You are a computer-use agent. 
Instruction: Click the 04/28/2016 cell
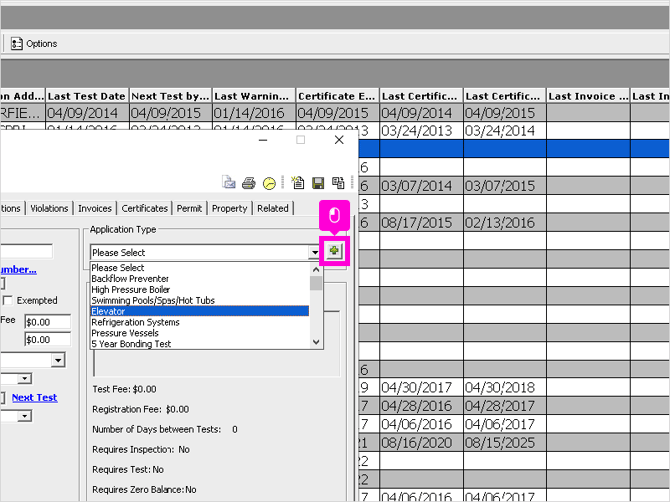[421, 406]
